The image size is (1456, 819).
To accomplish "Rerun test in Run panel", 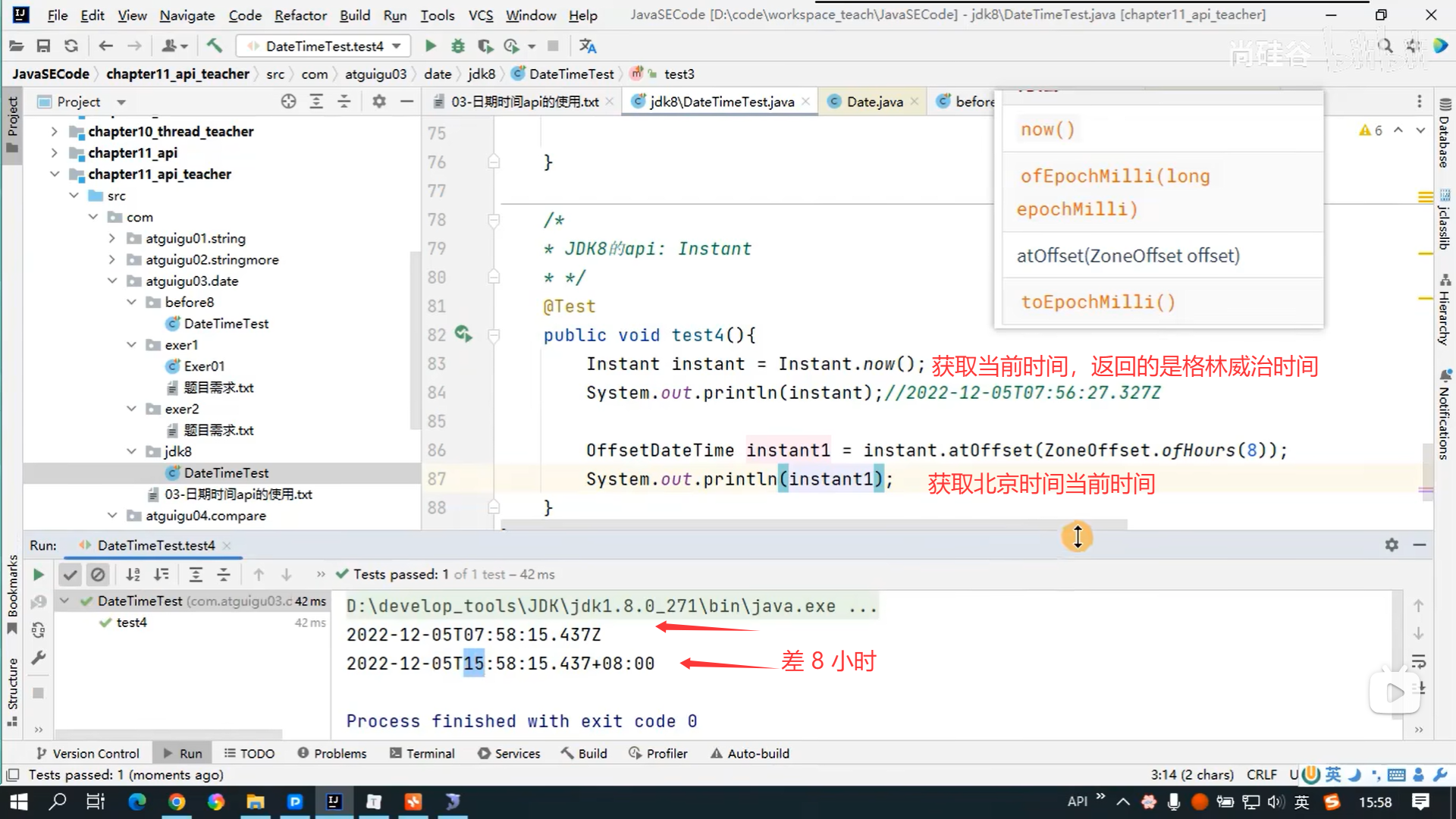I will [x=38, y=575].
